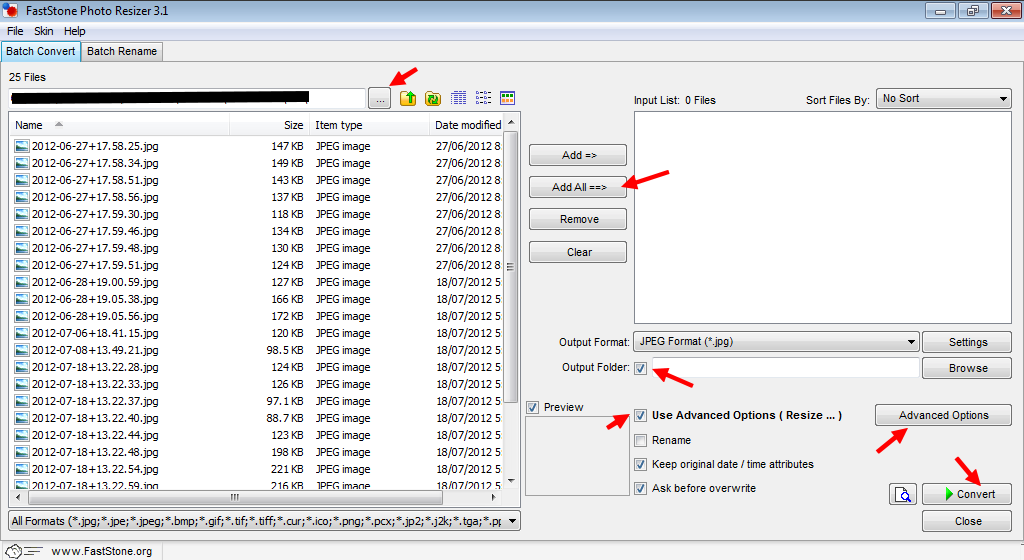
Task: Click icon of 2012-06-27+17.58.25.jpg
Action: pyautogui.click(x=22, y=146)
